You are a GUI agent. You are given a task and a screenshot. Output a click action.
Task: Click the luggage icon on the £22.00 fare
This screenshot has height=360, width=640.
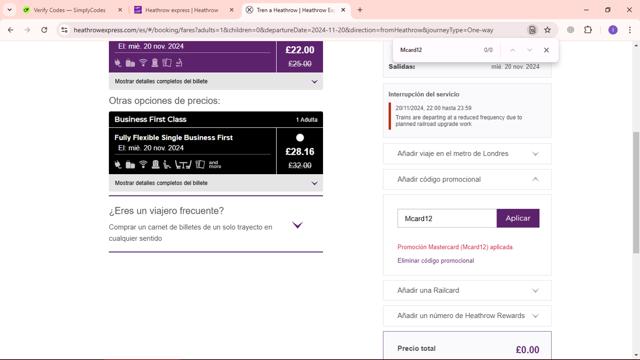tap(130, 63)
